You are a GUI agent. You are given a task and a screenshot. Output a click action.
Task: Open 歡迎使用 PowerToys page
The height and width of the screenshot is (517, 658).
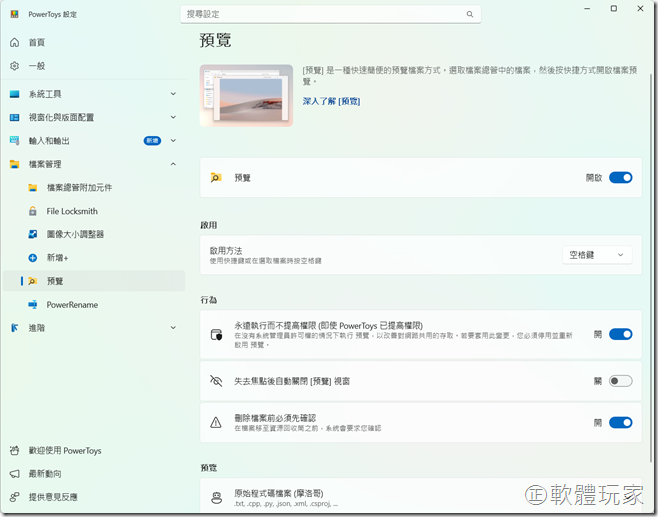click(64, 451)
